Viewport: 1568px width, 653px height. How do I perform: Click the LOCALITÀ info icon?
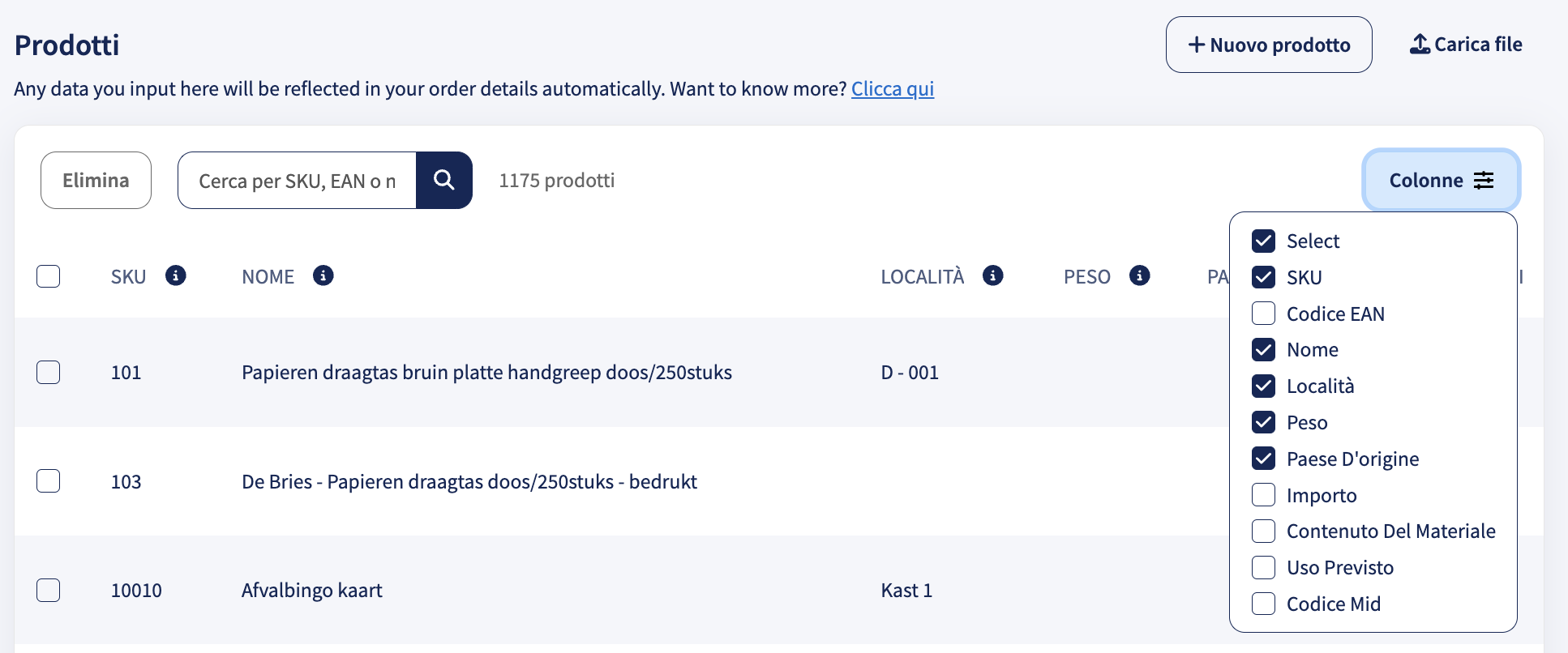pos(993,275)
